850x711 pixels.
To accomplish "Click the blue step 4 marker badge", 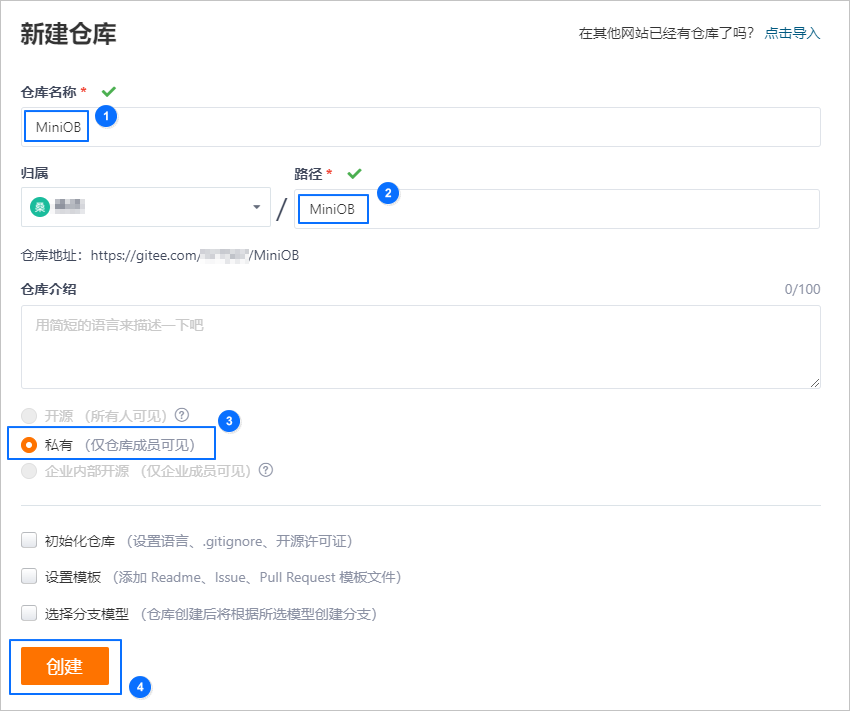I will 140,687.
